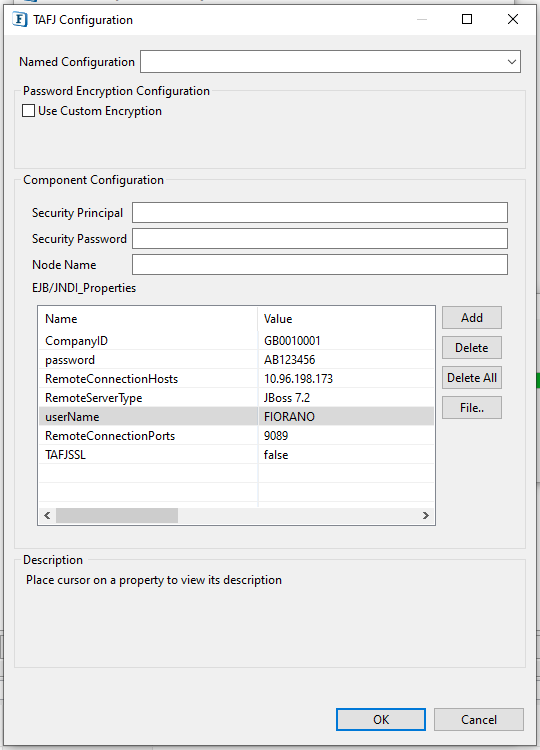Enable Use Custom Encryption checkbox

29,111
